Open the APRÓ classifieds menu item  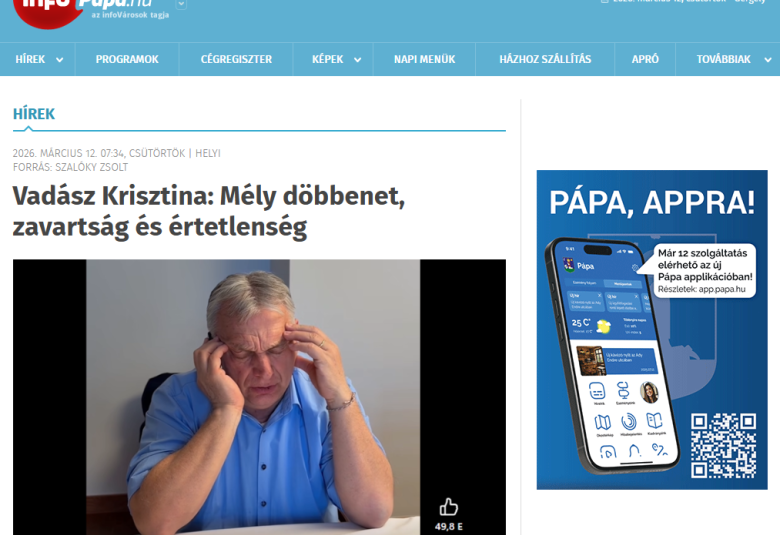[645, 59]
